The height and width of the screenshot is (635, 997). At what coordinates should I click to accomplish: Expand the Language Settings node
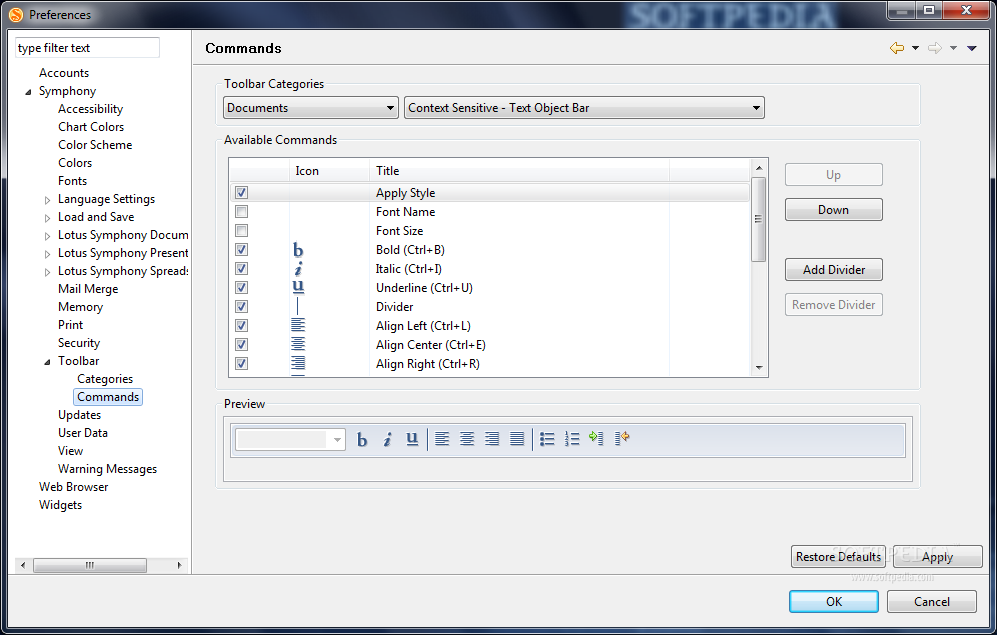47,200
